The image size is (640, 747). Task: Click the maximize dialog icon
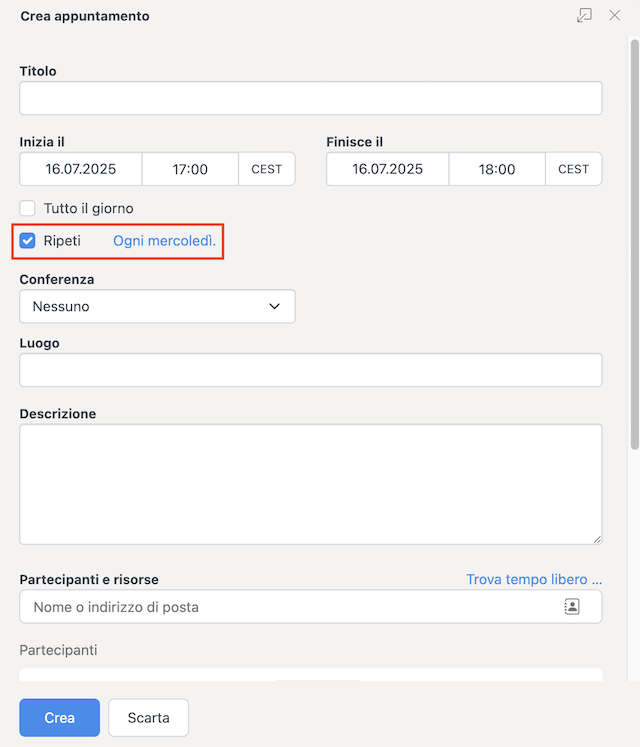click(x=584, y=15)
